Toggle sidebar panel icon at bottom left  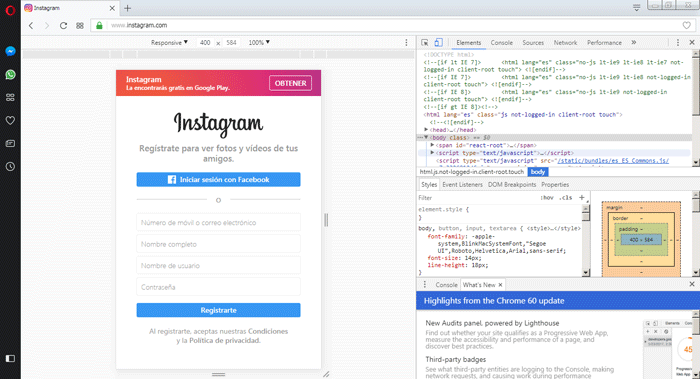tap(10, 358)
